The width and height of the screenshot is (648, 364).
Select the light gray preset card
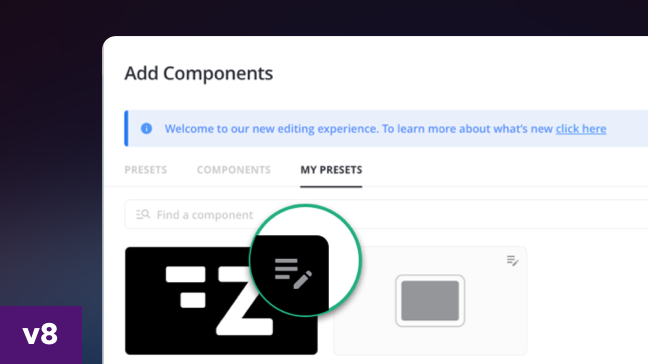pos(430,301)
